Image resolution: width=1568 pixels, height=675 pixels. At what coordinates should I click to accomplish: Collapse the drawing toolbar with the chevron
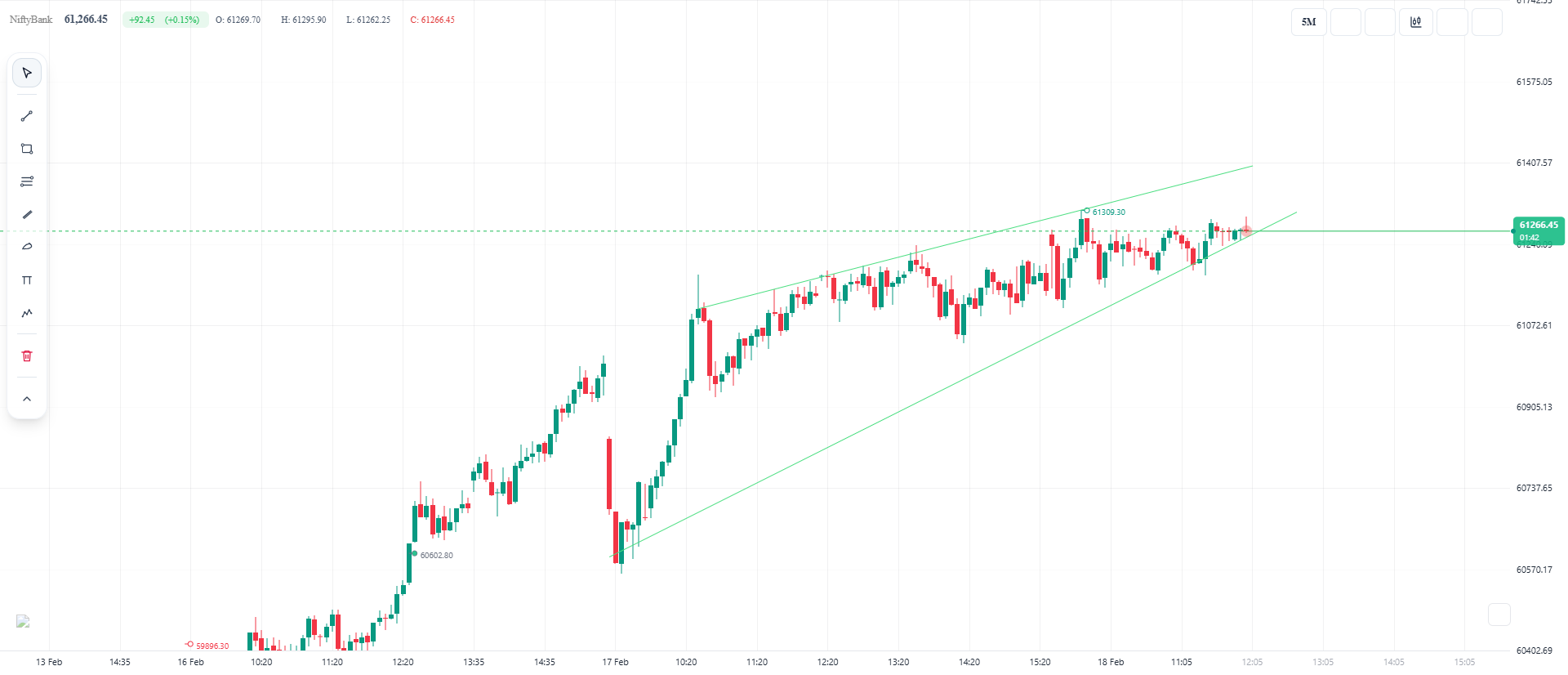coord(27,398)
